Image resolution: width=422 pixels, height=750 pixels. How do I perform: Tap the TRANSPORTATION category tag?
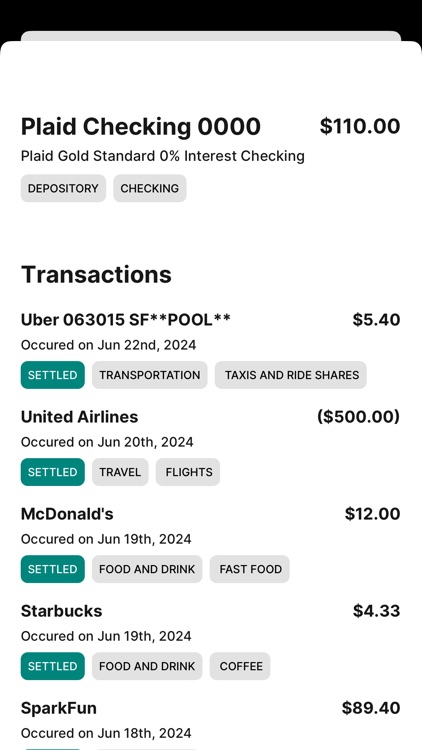150,375
